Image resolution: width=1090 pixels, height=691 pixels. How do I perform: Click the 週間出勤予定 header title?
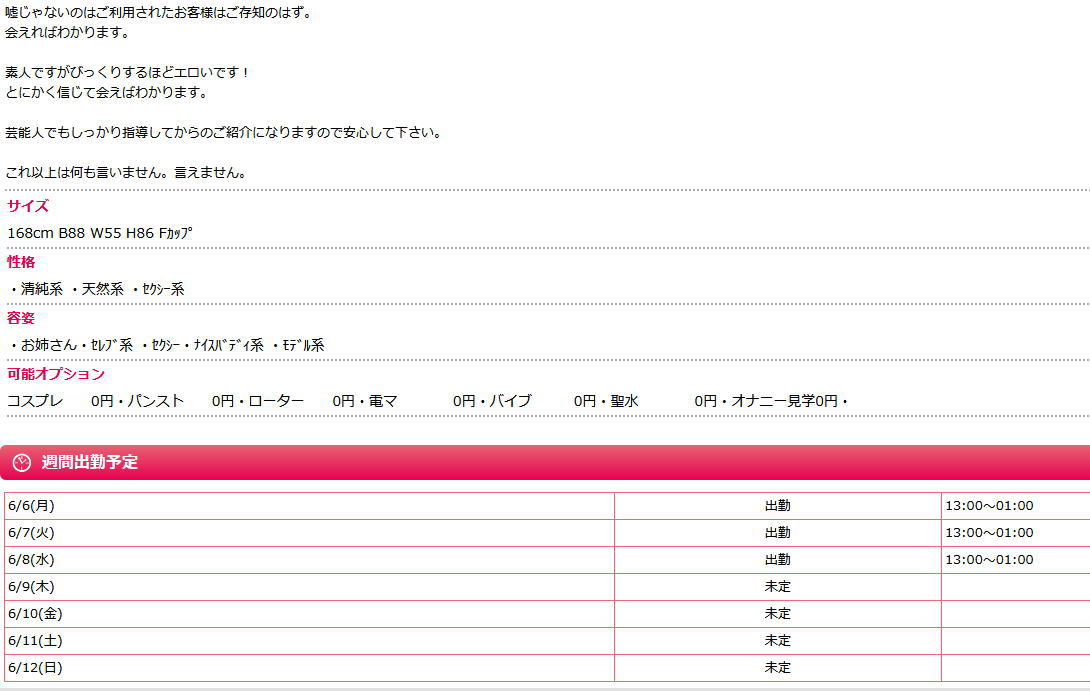(90, 462)
